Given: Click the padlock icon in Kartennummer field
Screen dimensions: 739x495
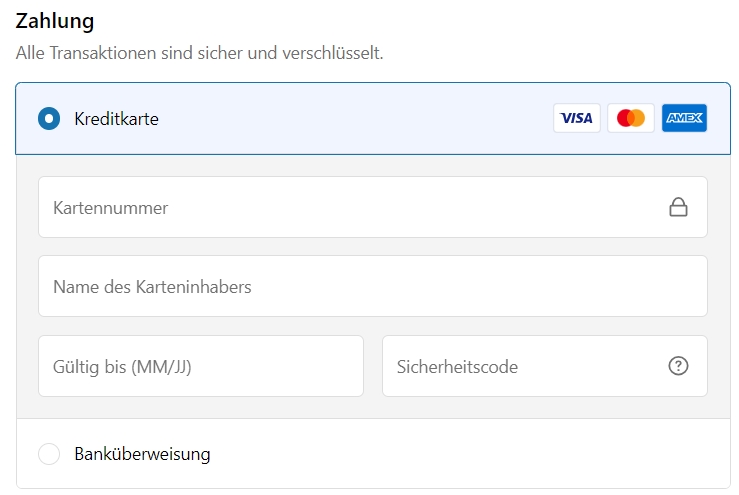Looking at the screenshot, I should pos(678,207).
